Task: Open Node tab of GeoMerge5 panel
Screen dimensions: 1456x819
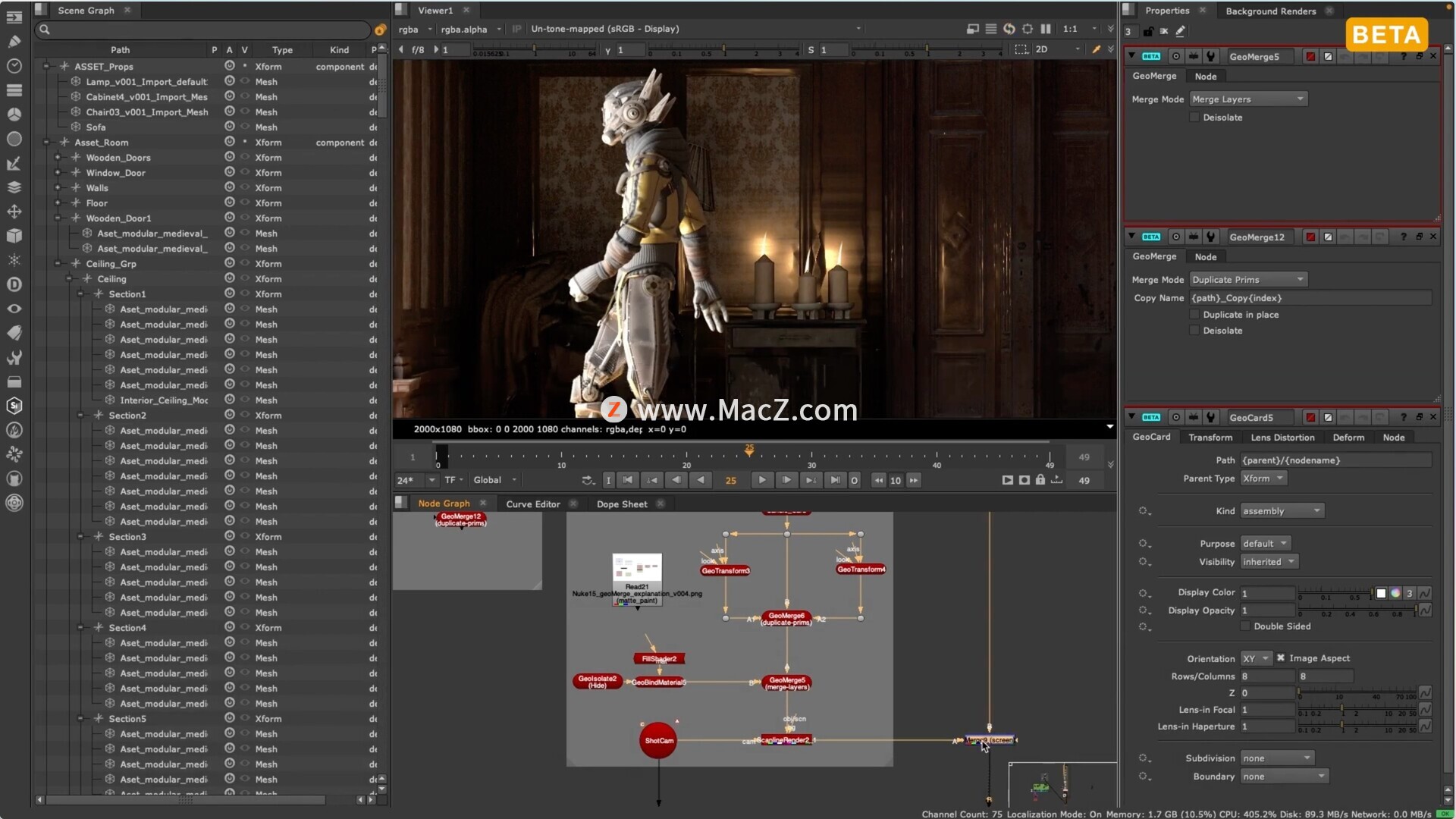Action: point(1206,77)
